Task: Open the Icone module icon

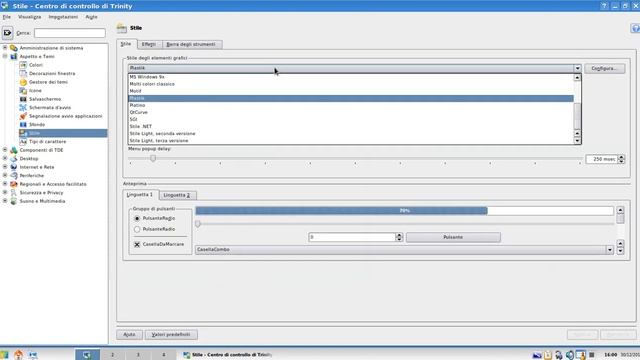Action: click(23, 91)
